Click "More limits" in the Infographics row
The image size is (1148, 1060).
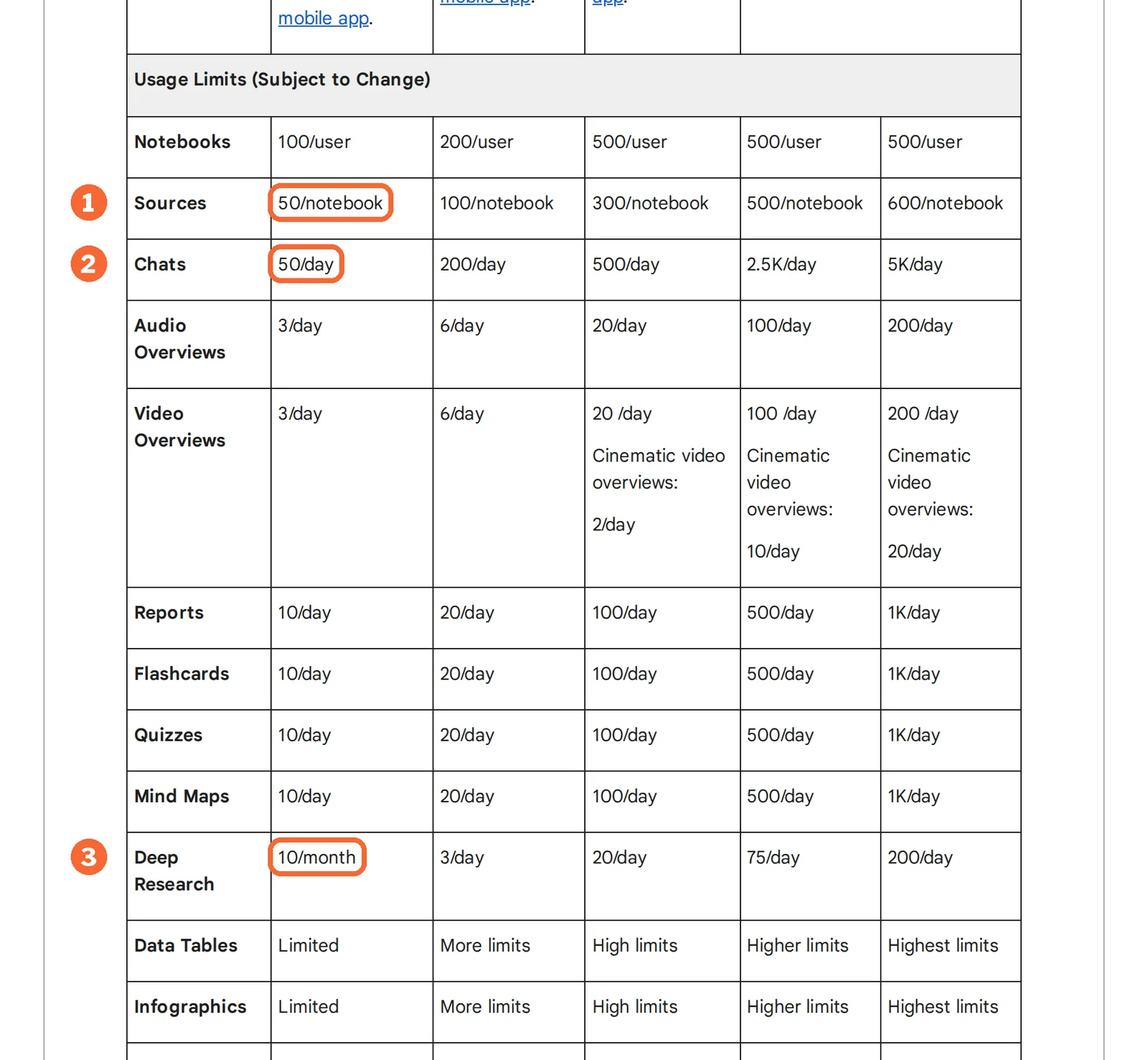pyautogui.click(x=485, y=1007)
